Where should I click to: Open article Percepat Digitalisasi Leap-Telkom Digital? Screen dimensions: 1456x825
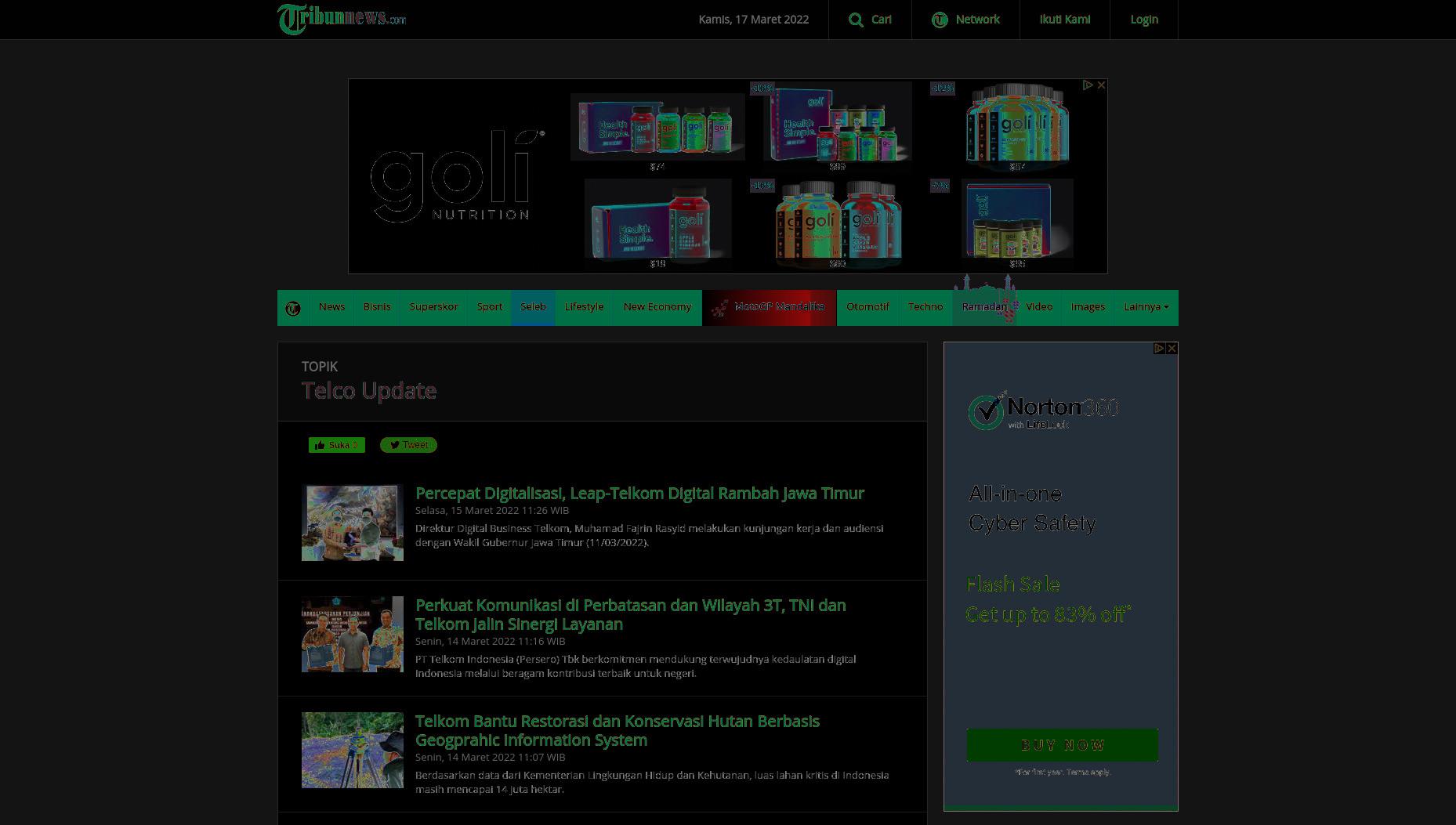click(639, 494)
